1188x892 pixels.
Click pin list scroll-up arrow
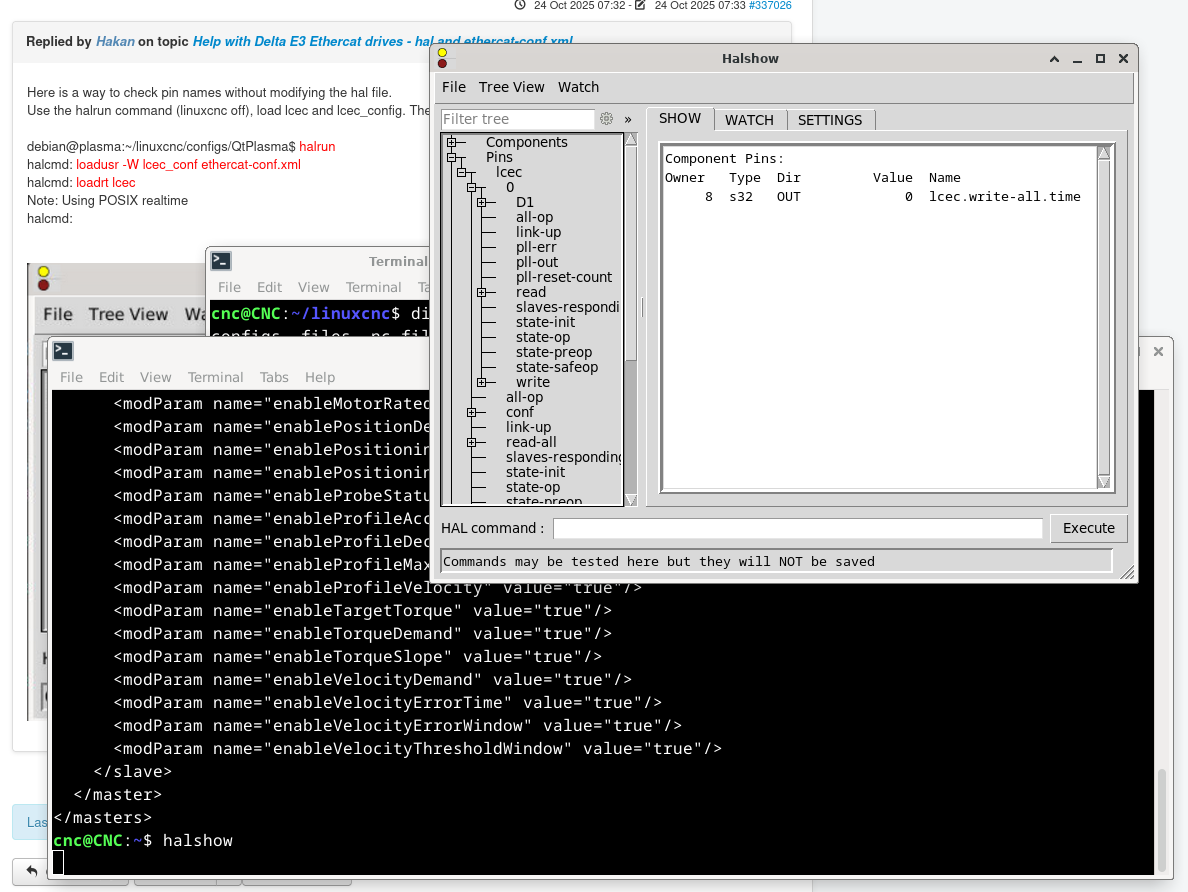1104,153
